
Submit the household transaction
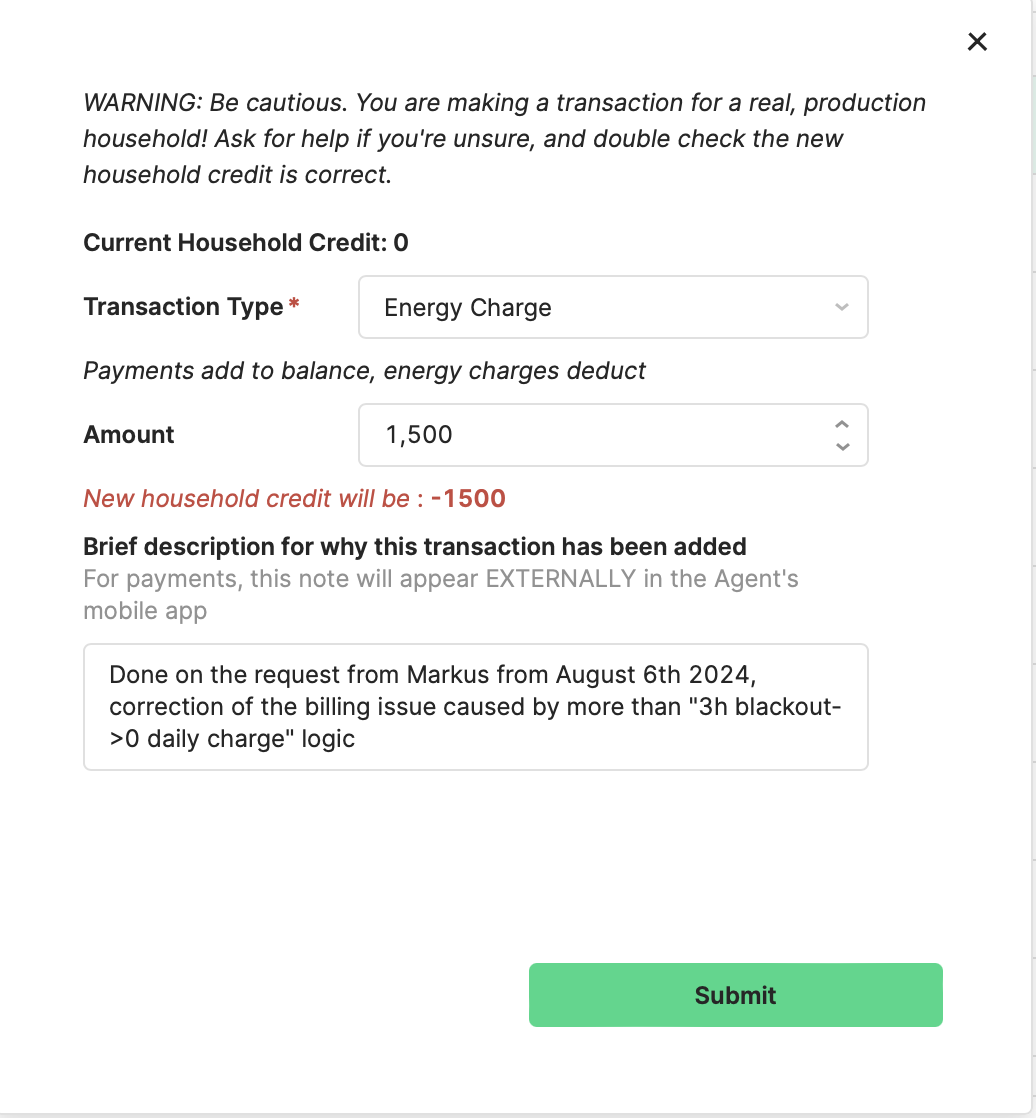coord(735,995)
